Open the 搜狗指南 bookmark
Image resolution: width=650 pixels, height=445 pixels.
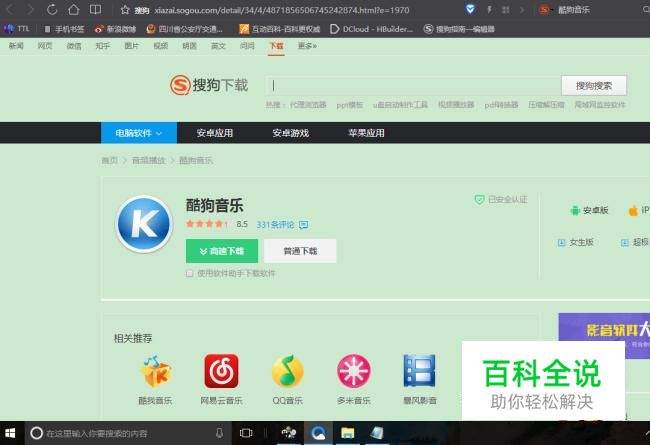click(459, 29)
